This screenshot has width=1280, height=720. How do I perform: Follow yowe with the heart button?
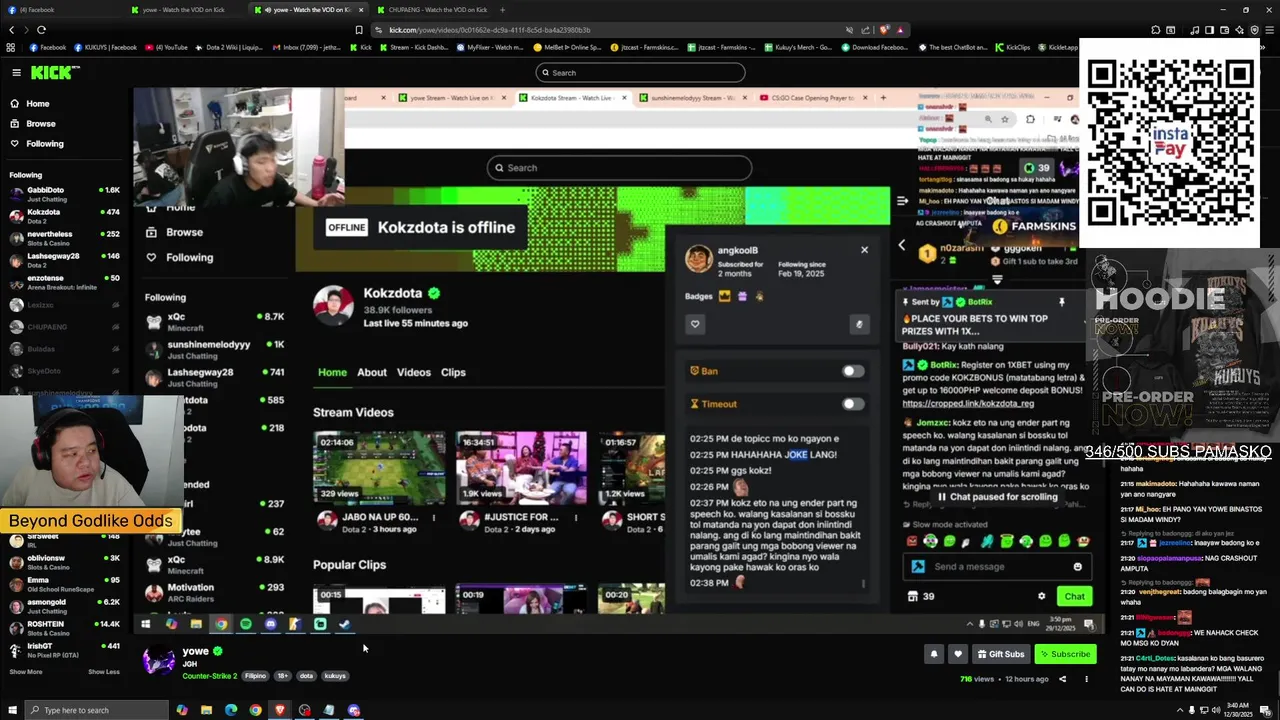[958, 654]
